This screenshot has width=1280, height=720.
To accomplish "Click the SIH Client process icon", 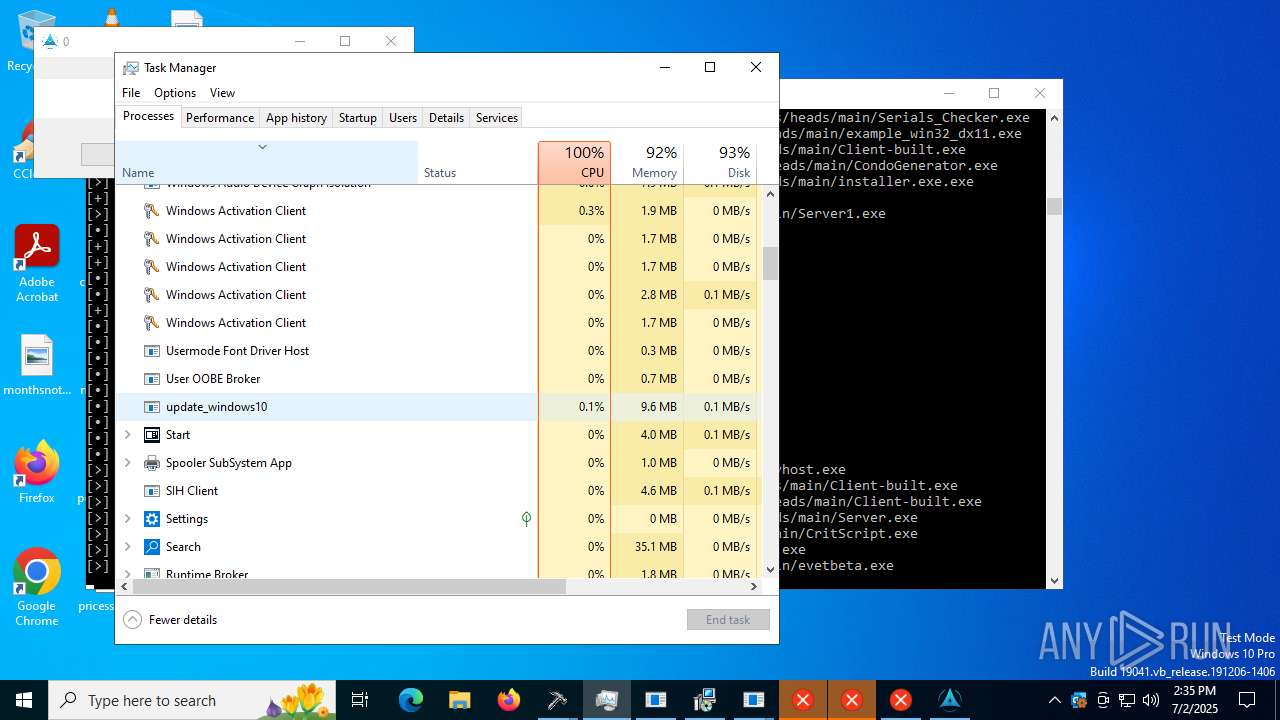I will click(x=152, y=491).
